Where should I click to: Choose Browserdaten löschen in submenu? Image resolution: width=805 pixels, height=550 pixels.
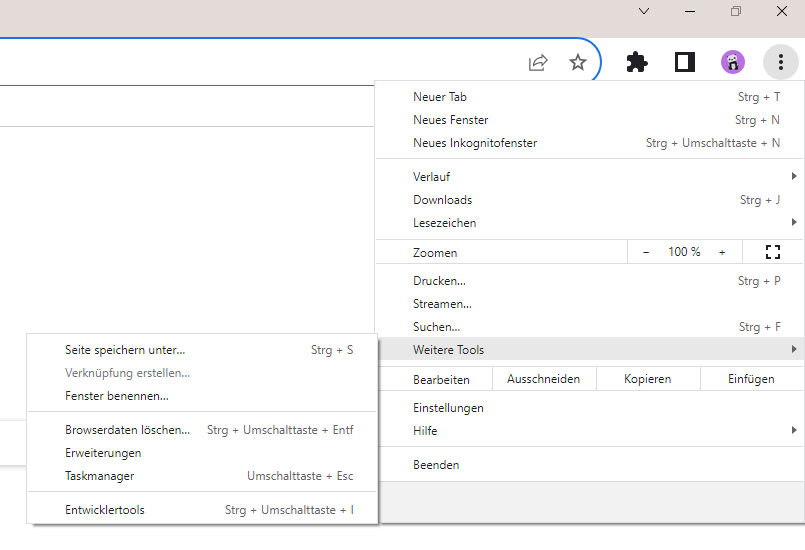click(x=127, y=430)
